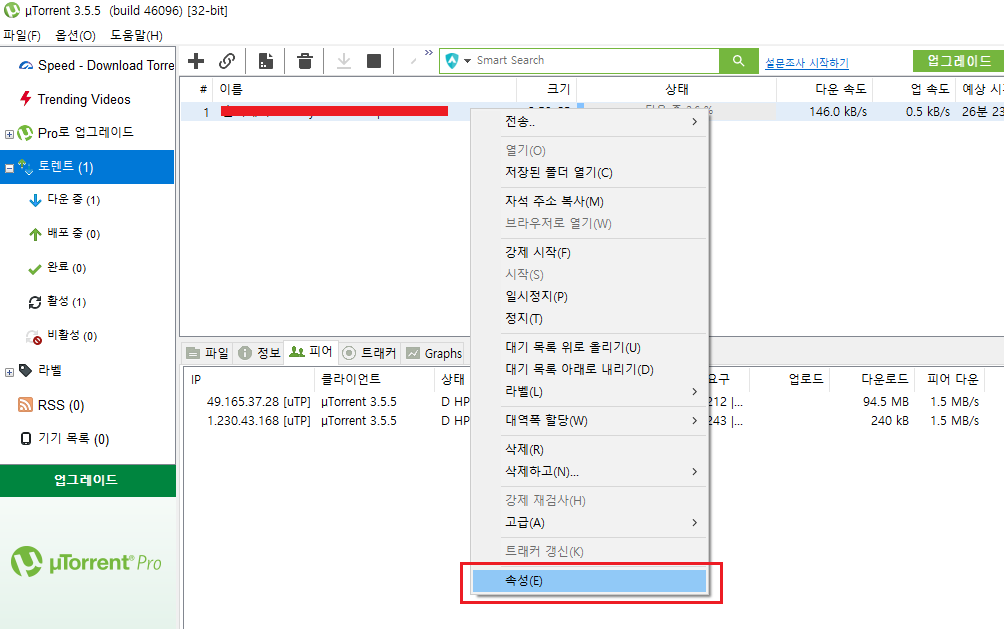
Task: Open the search provider shield dropdown
Action: coord(458,60)
